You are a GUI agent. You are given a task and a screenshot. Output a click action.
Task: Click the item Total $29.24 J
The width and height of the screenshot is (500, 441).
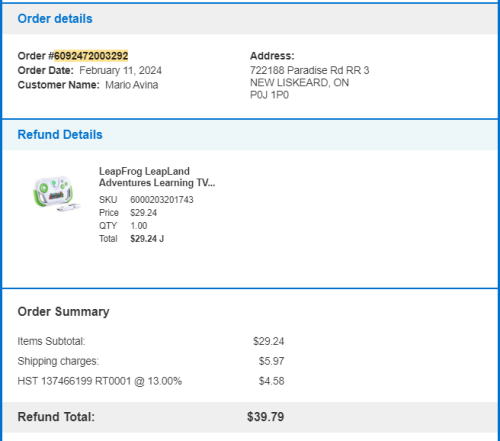tap(147, 239)
